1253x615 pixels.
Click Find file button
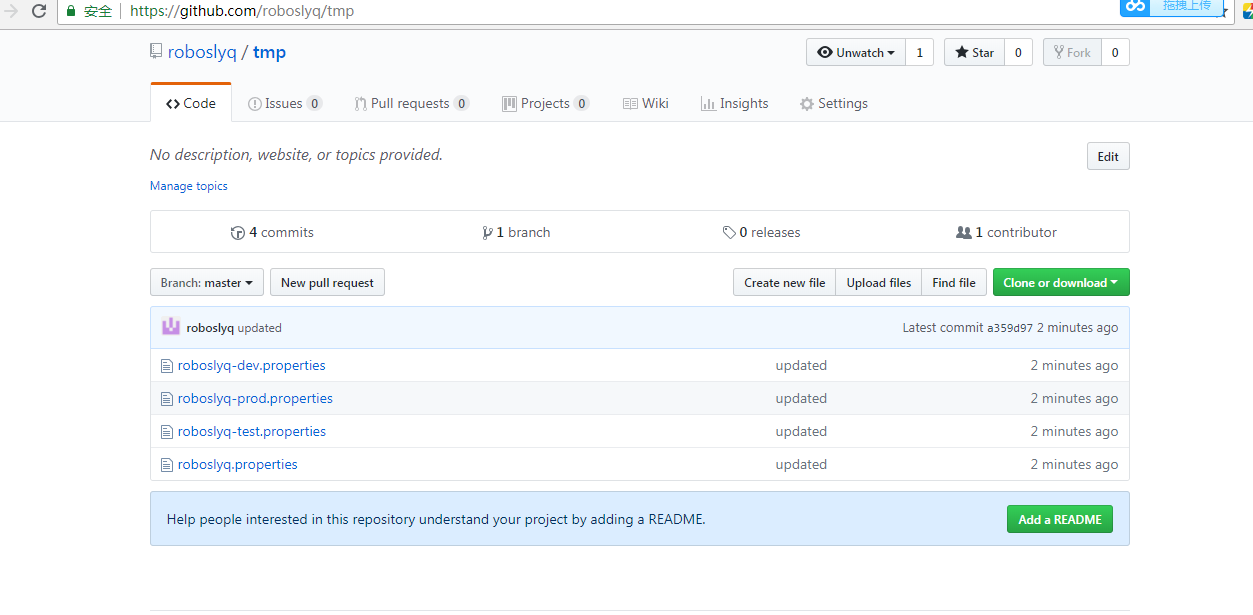click(x=954, y=283)
